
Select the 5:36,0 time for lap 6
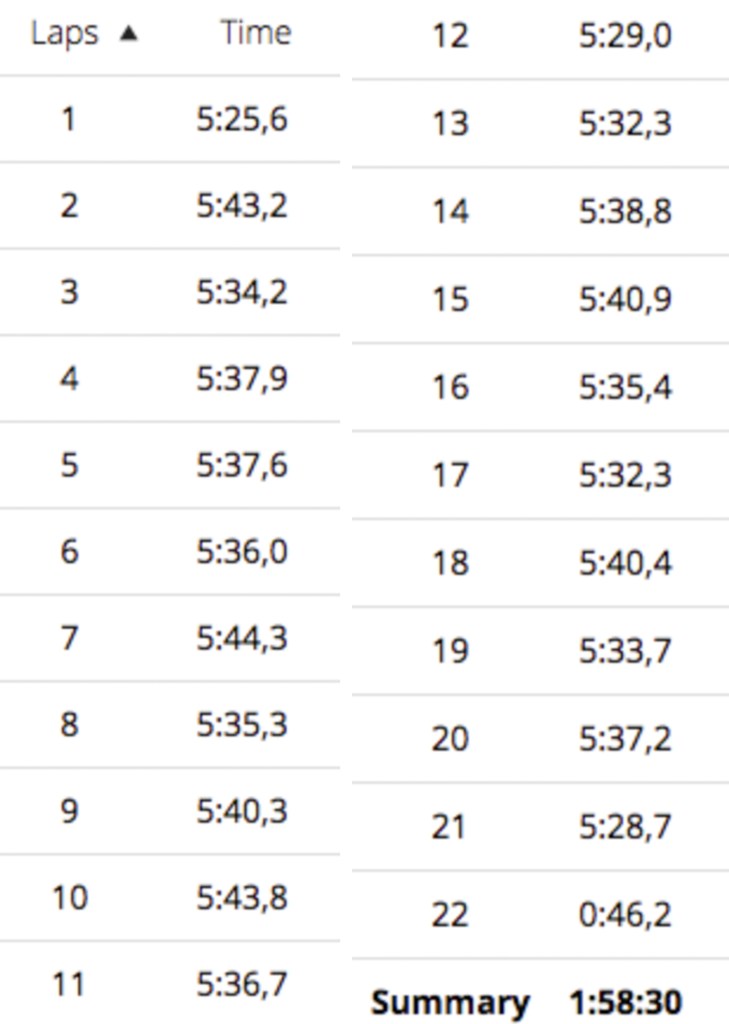click(242, 551)
